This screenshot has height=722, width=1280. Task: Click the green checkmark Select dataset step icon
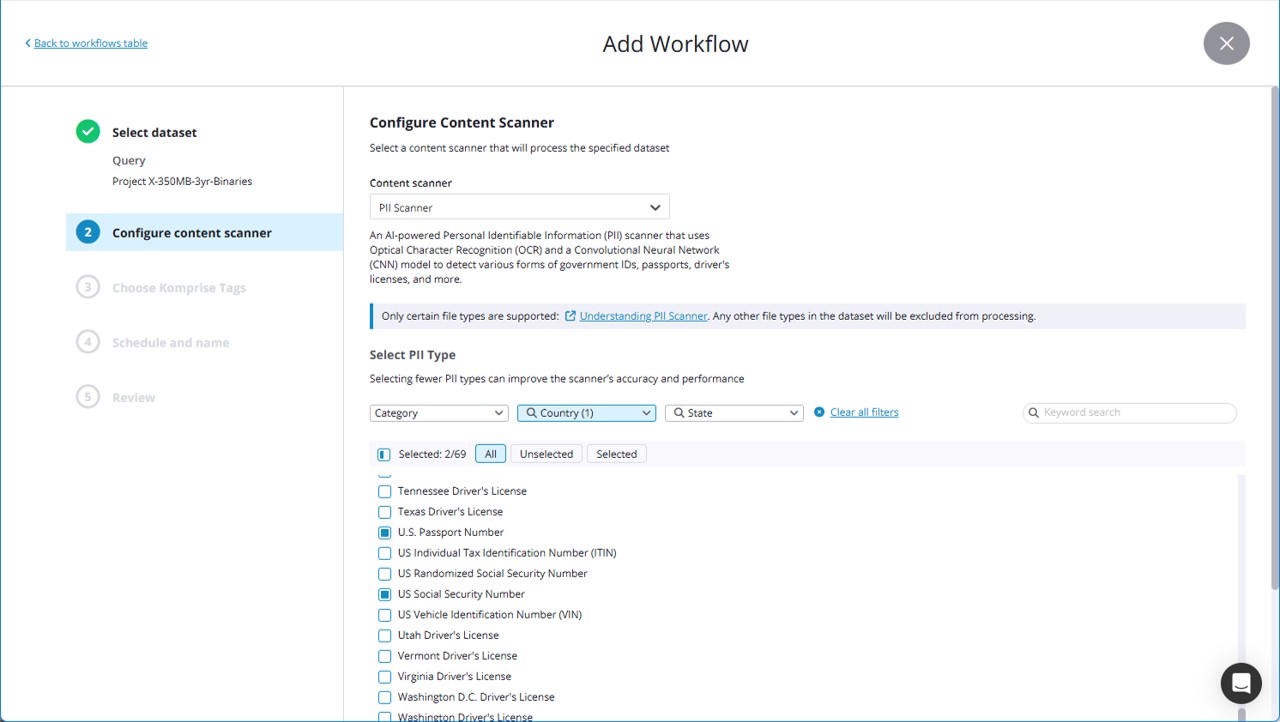coord(88,132)
